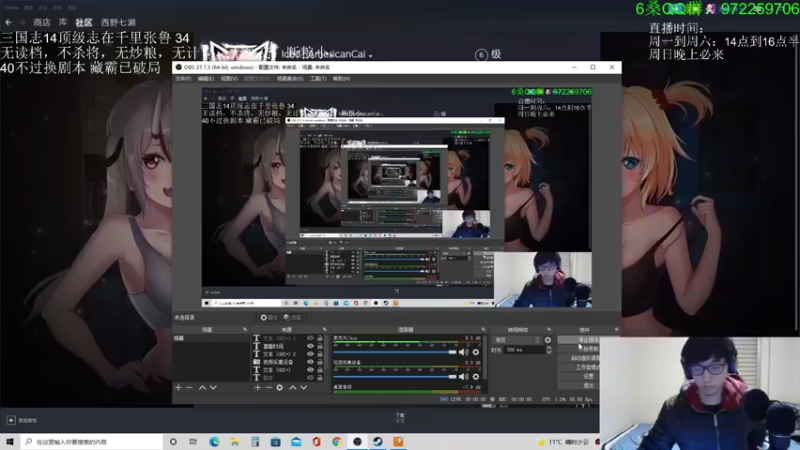Viewport: 800px width, 450px height.
Task: Toggle visibility of last source row
Action: (310, 378)
